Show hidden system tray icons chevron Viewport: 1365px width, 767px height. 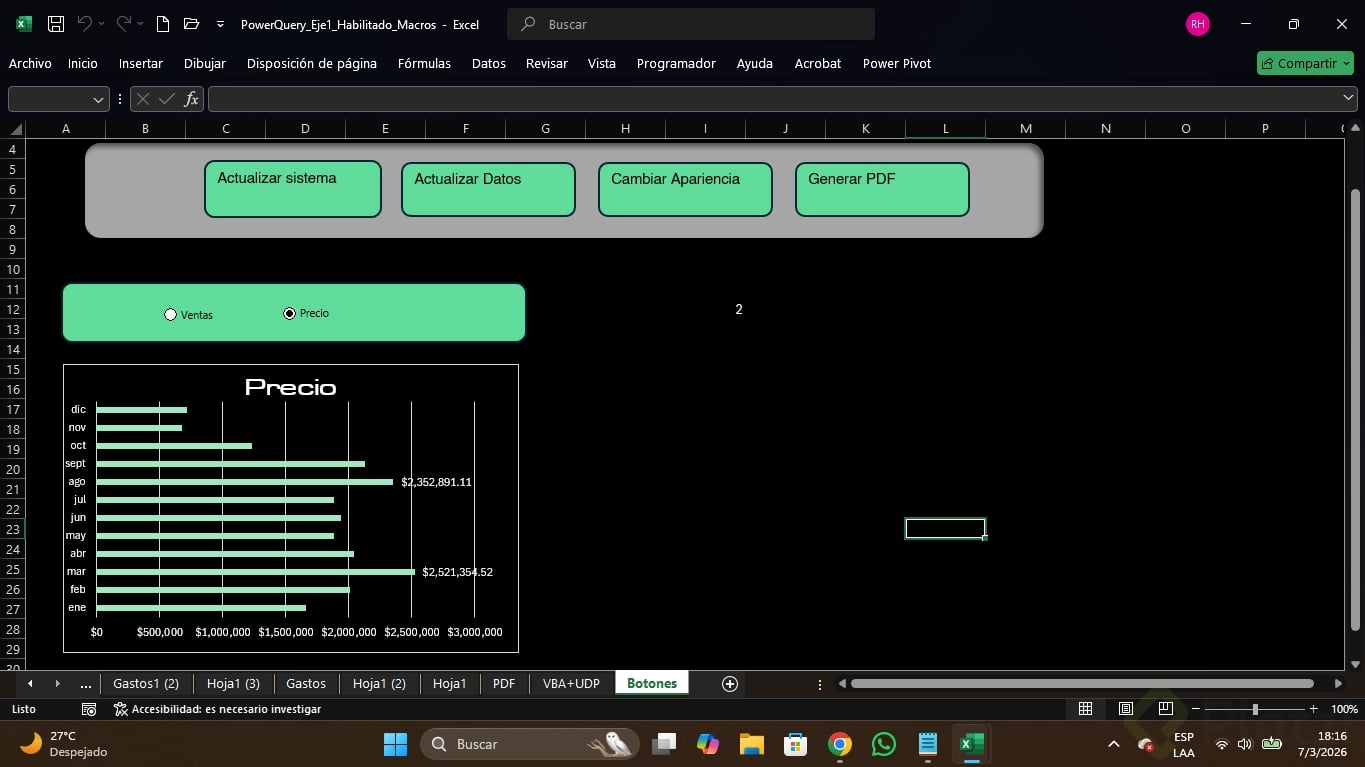pos(1114,744)
